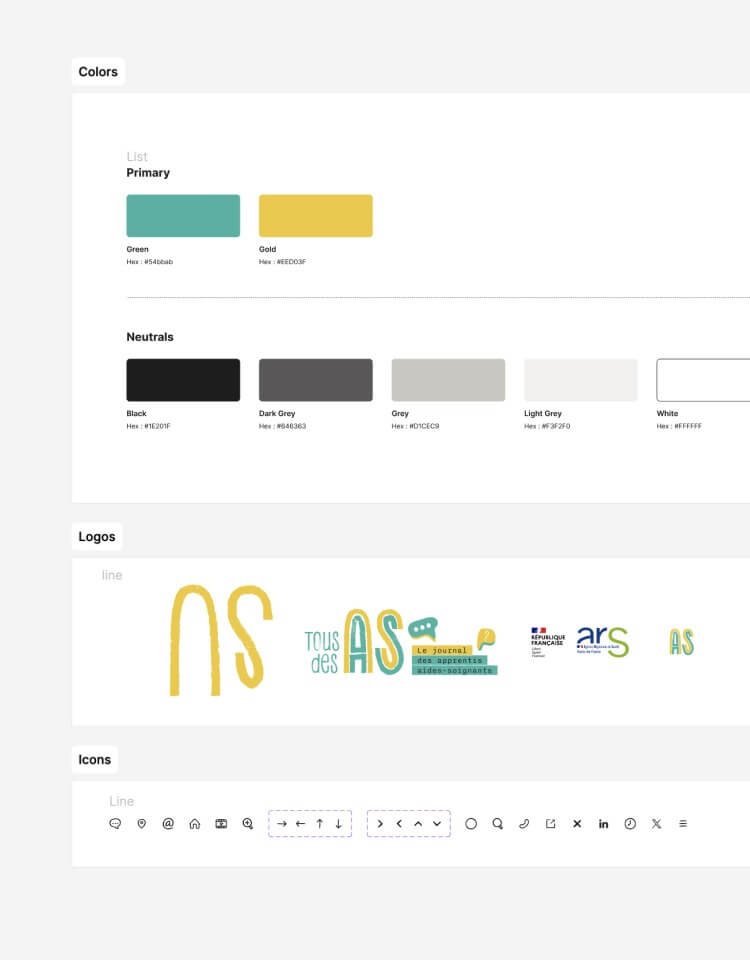
Task: Click the Light Grey hex value #F3F2F0
Action: click(x=556, y=426)
